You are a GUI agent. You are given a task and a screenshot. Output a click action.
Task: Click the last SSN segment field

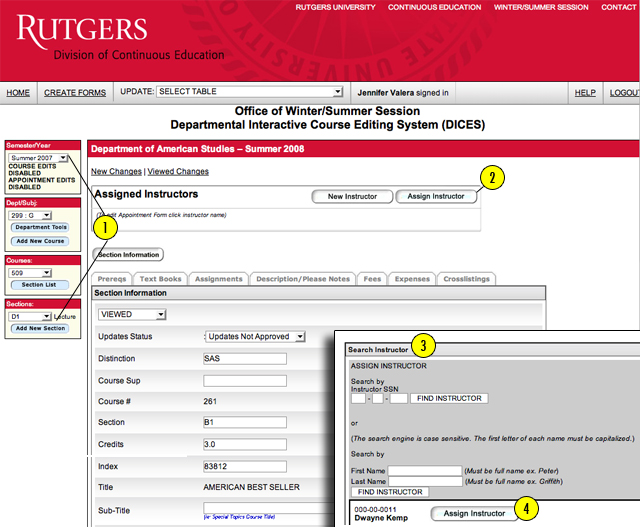(399, 398)
